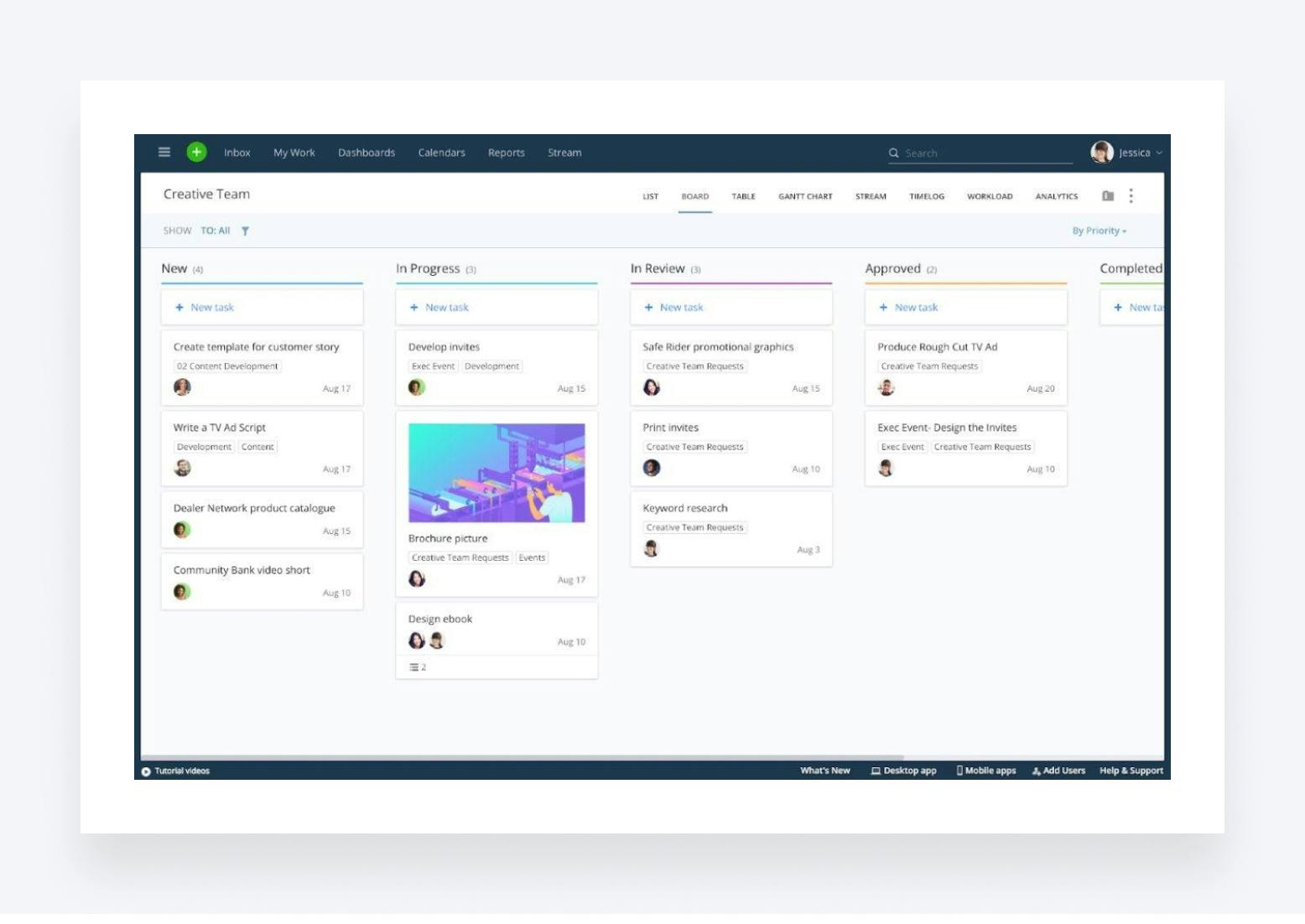The width and height of the screenshot is (1305, 924).
Task: Click assignee avatar on Develop invites card
Action: [417, 387]
